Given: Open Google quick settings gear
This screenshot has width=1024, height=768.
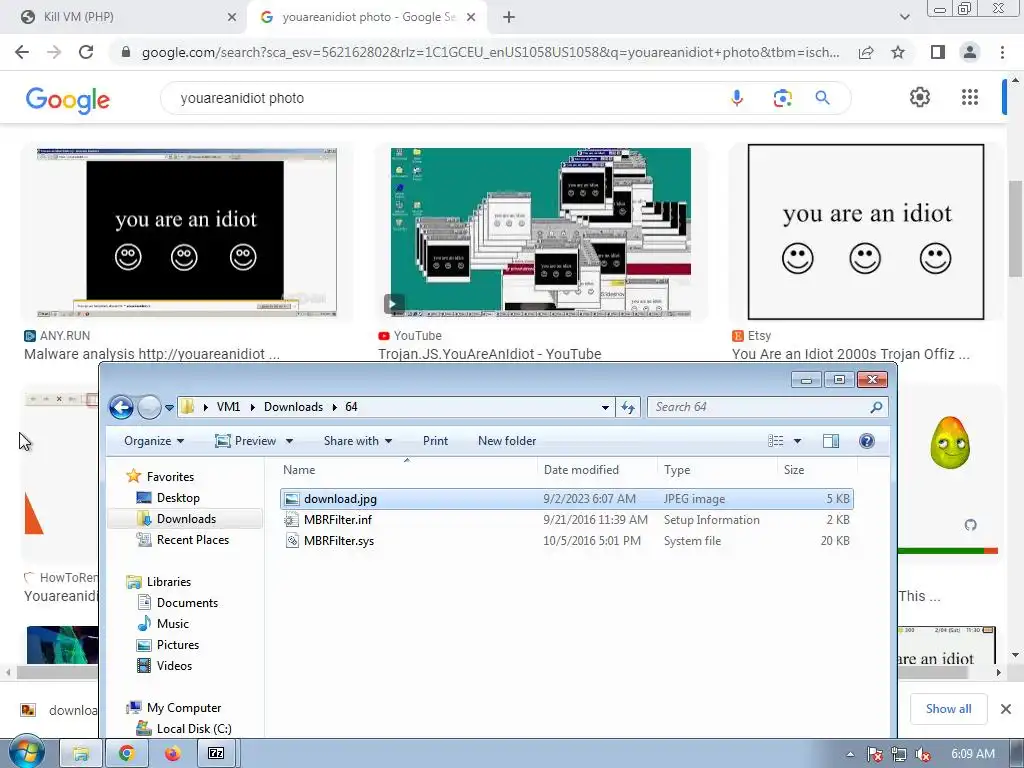Looking at the screenshot, I should click(920, 97).
